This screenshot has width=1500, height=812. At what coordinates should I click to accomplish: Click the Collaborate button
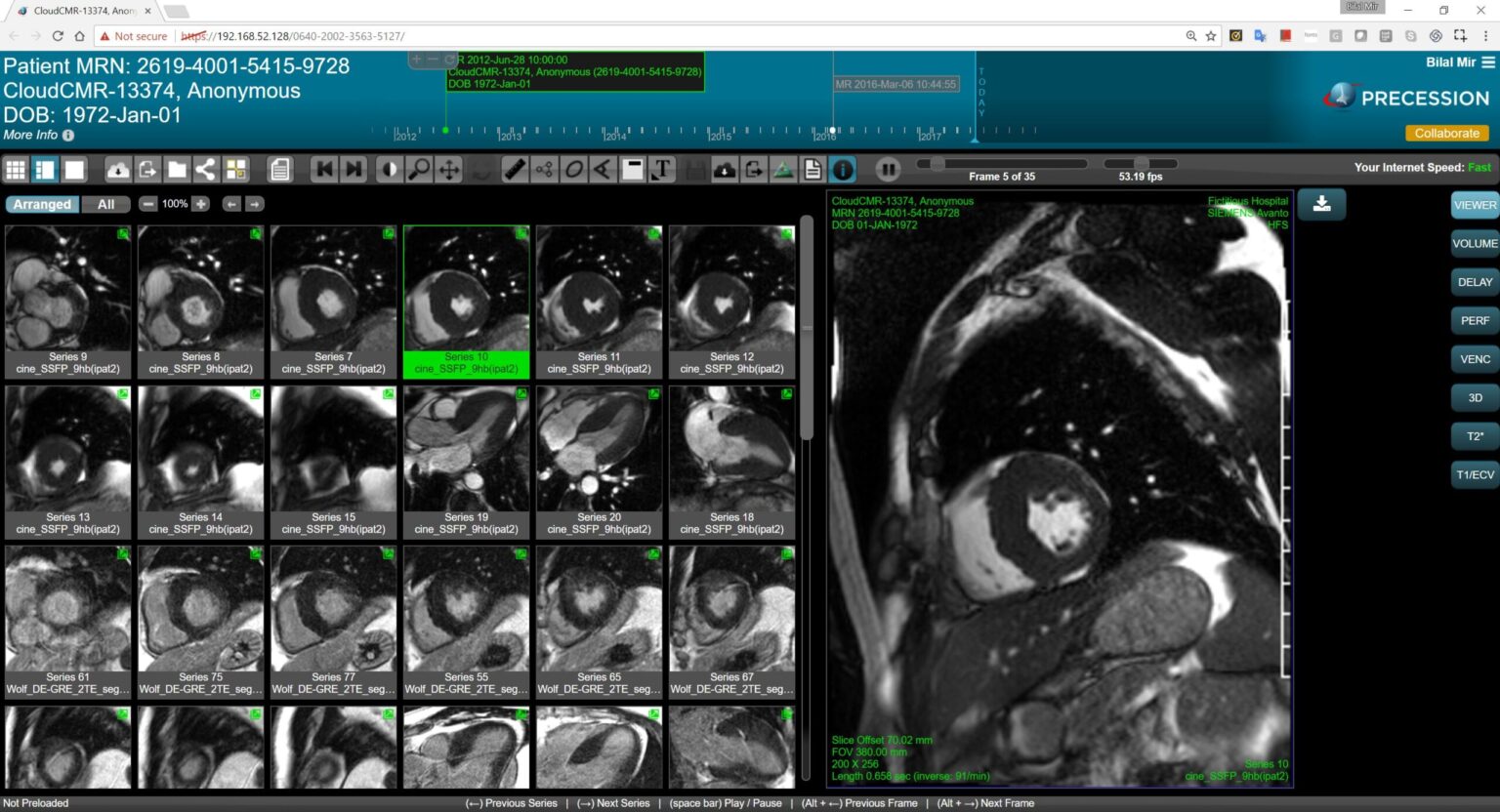(1446, 133)
